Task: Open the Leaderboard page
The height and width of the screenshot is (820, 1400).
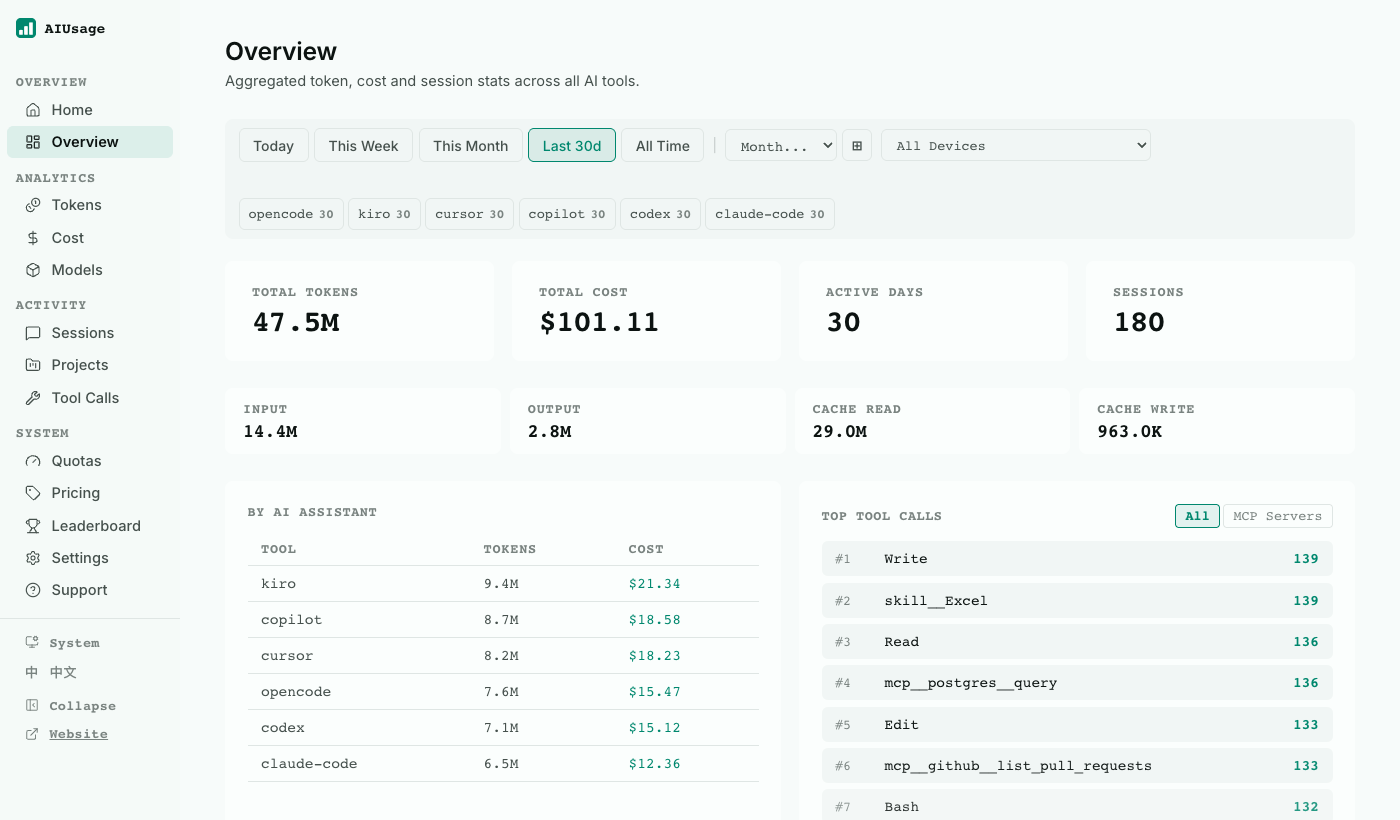Action: coord(90,526)
